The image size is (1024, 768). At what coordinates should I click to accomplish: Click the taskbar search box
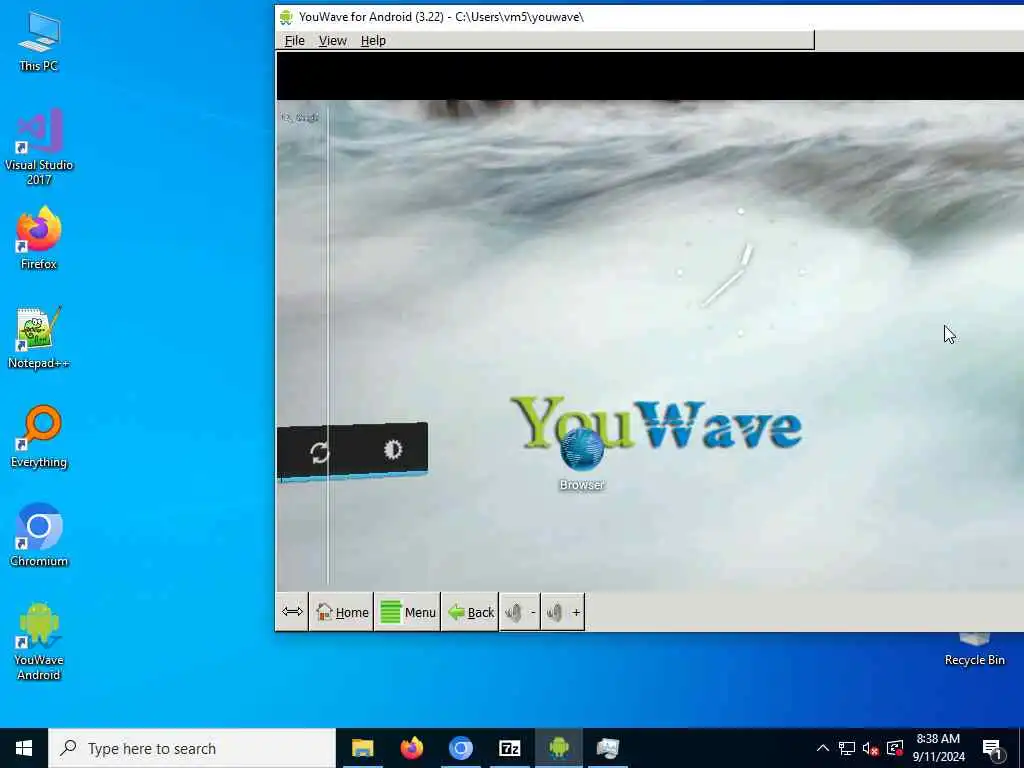tap(192, 748)
